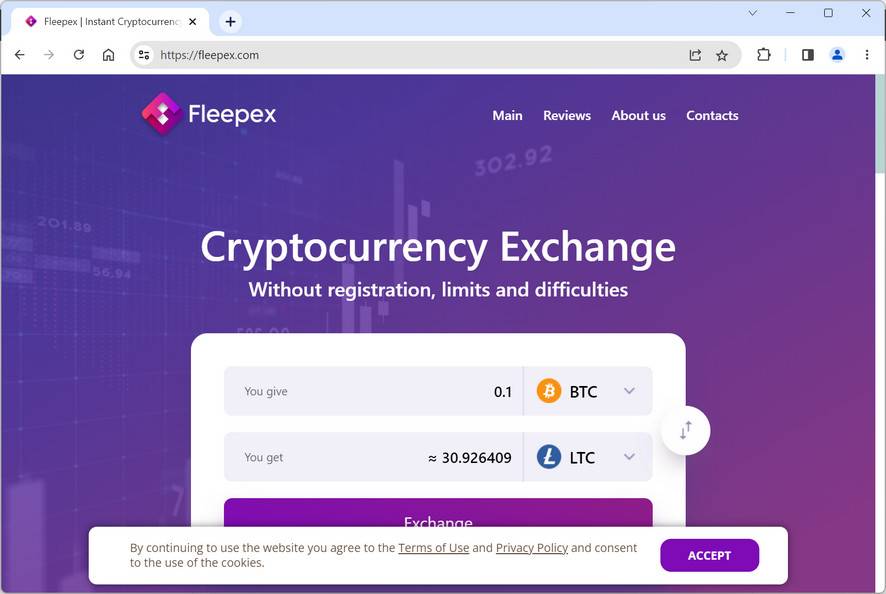Bookmark this page with the star icon
886x594 pixels.
[x=722, y=55]
